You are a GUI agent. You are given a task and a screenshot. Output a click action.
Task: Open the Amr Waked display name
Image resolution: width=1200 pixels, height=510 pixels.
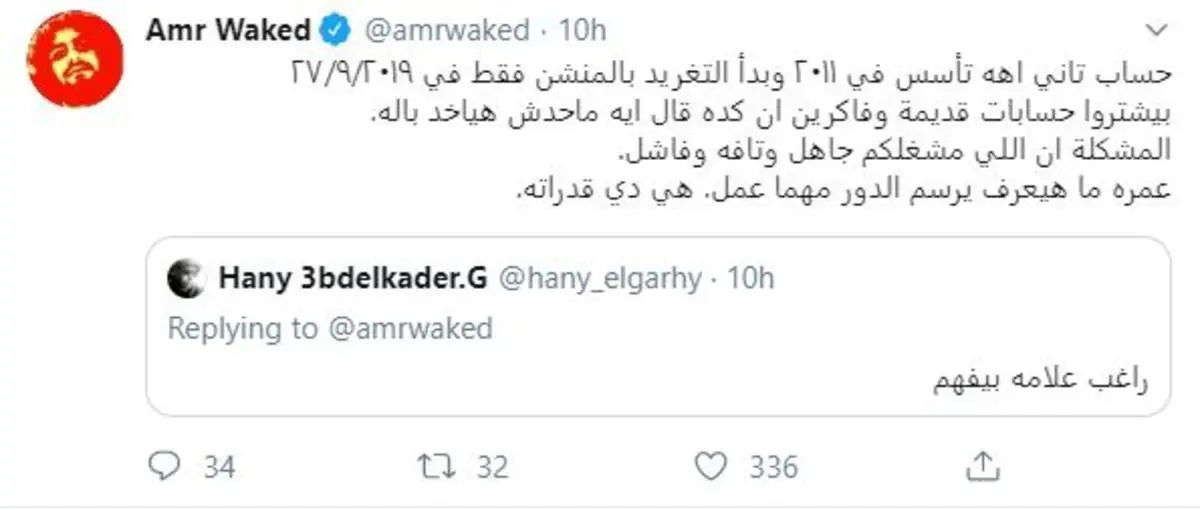(x=229, y=31)
